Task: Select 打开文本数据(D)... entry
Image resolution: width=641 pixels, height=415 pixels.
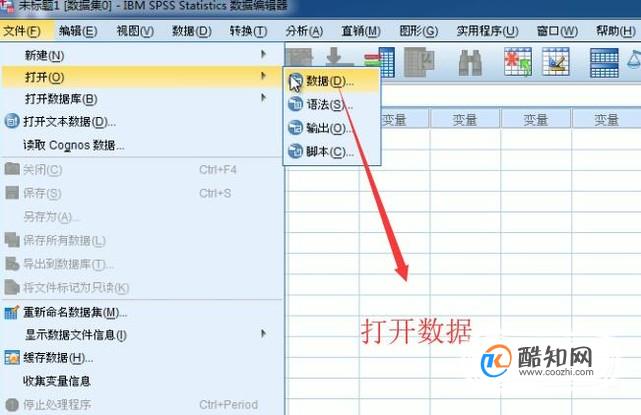Action: [x=141, y=121]
